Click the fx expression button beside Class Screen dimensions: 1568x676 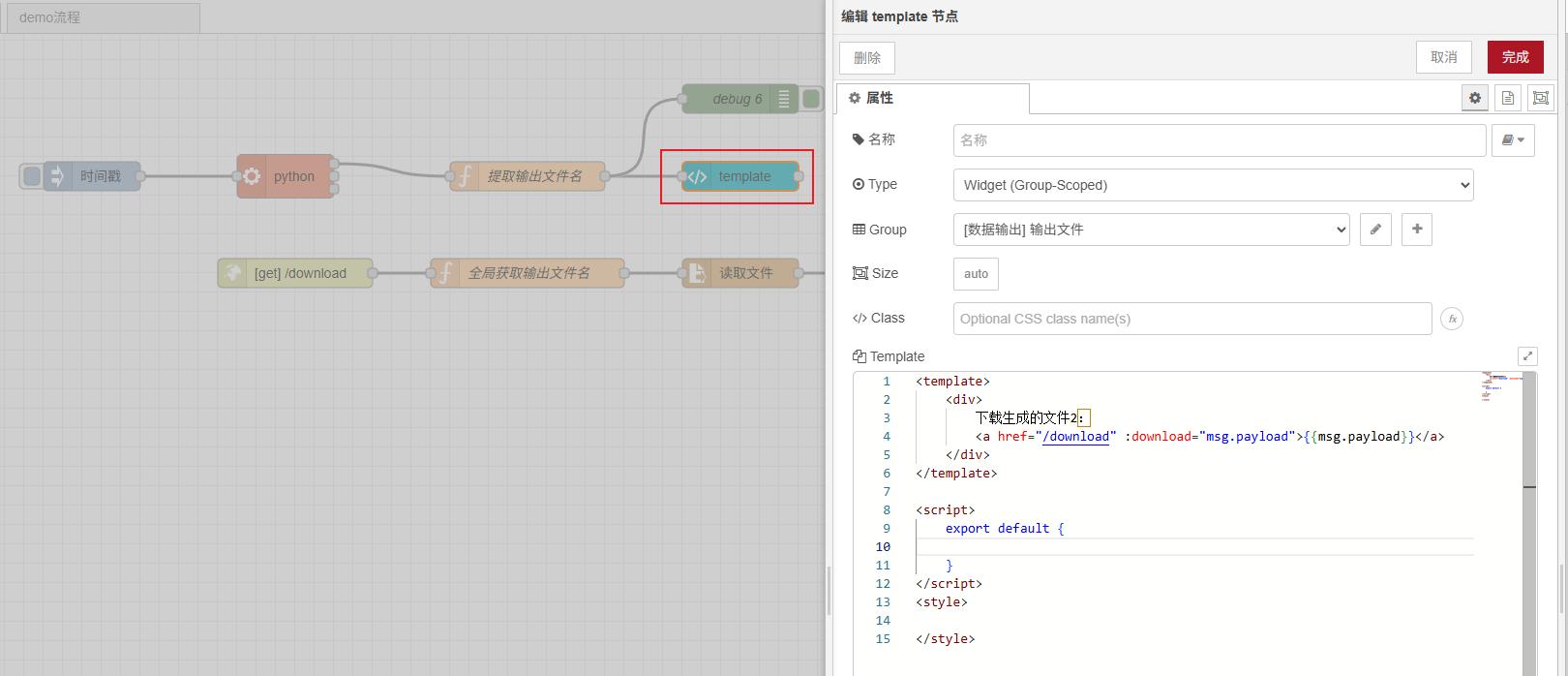coord(1452,319)
